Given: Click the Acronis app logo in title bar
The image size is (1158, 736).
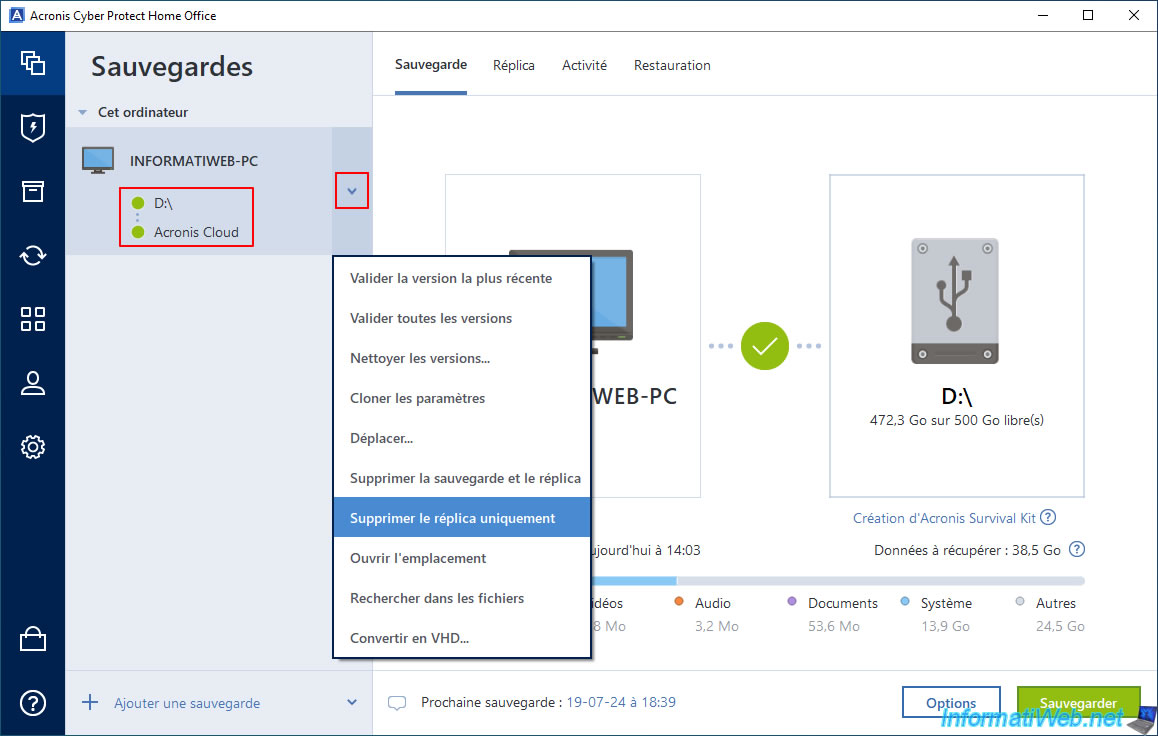Looking at the screenshot, I should click(16, 16).
